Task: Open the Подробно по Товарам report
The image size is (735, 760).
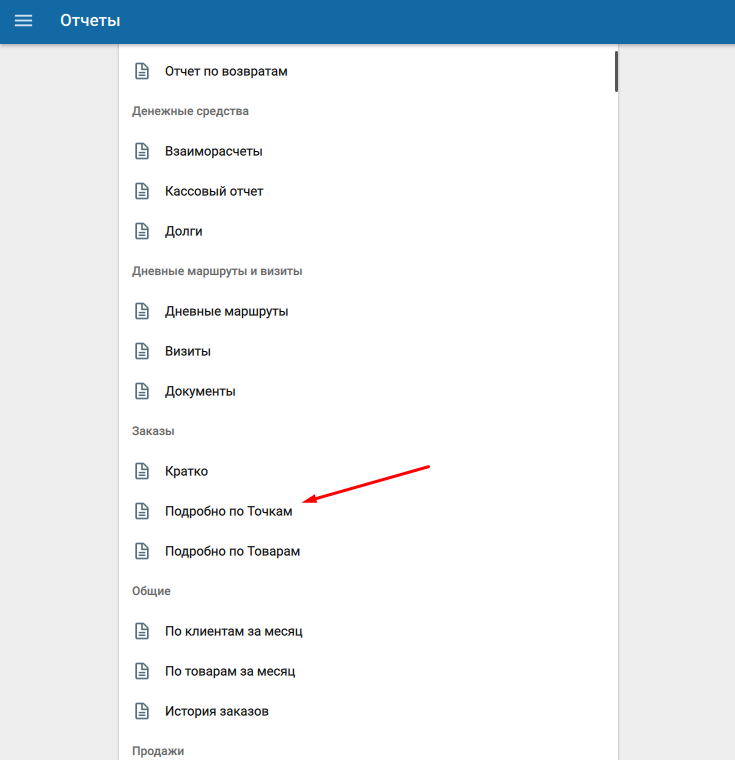Action: tap(232, 551)
